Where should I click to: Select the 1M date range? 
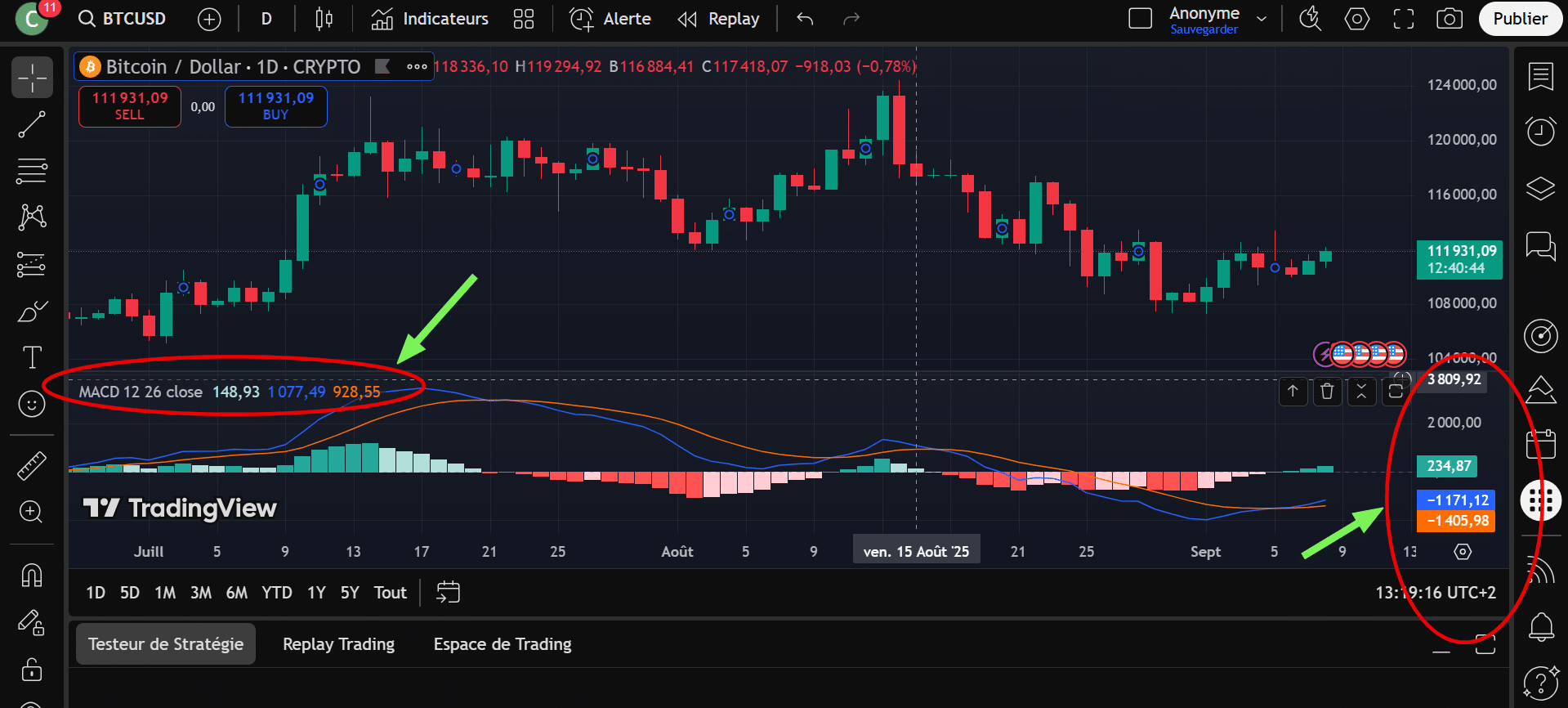tap(165, 593)
